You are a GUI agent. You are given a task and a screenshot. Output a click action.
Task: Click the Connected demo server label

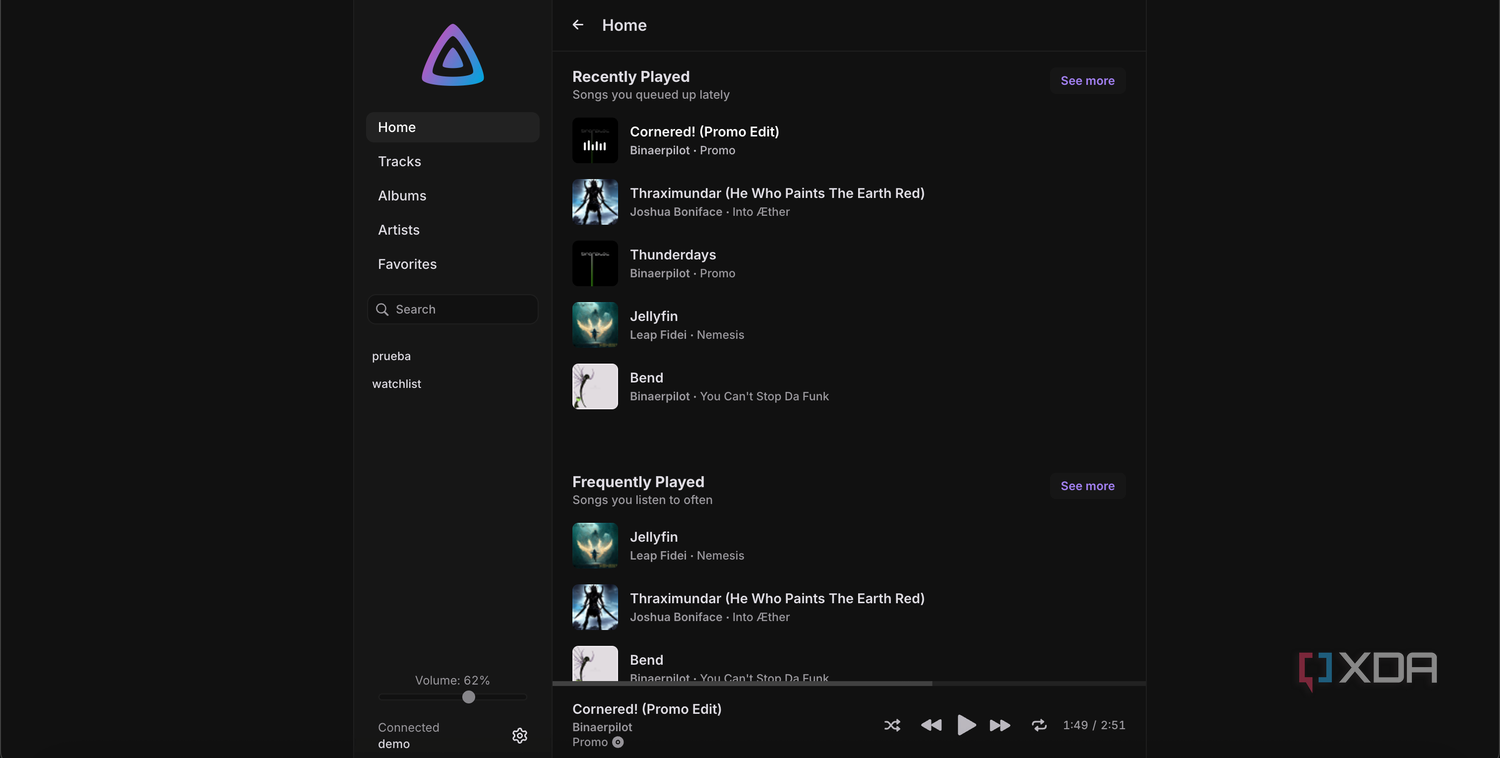point(408,736)
